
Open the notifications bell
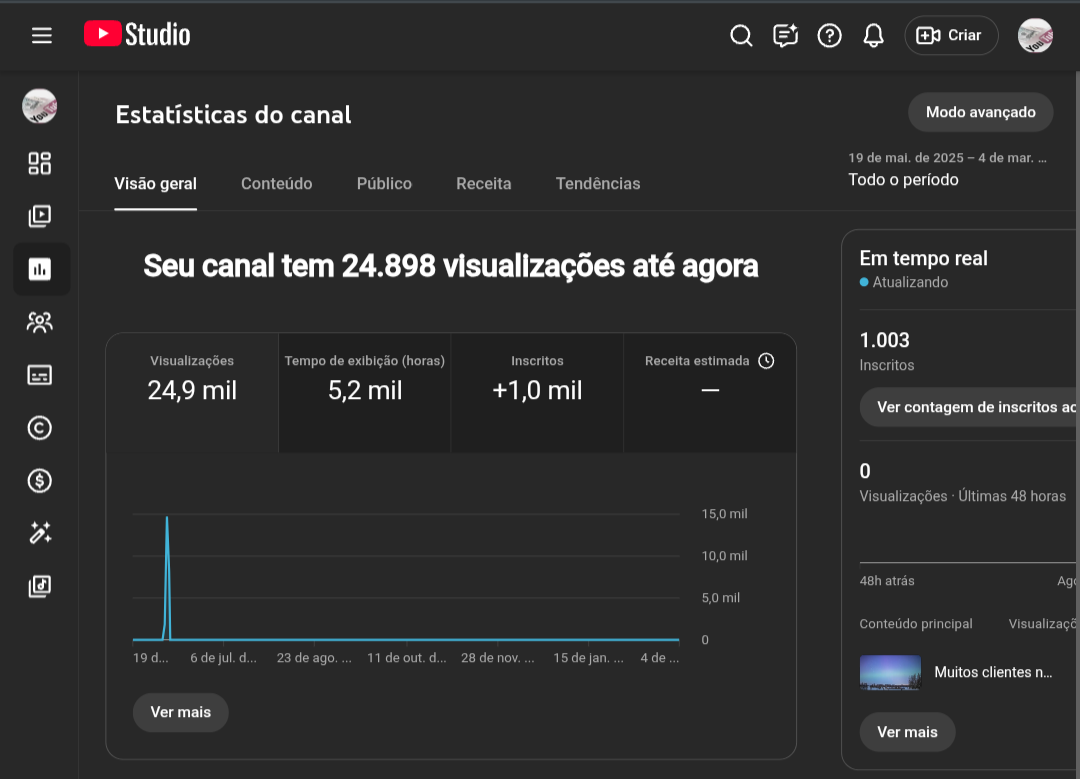click(873, 36)
